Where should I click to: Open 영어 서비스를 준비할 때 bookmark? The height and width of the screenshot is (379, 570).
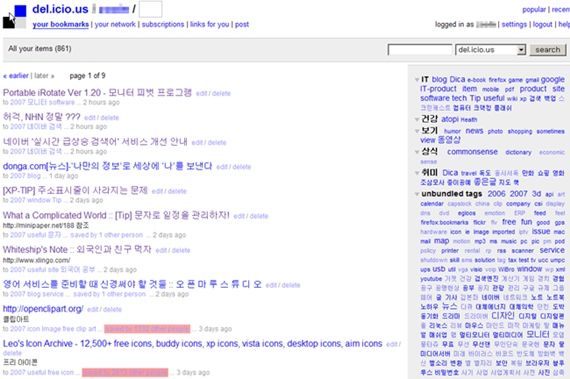(132, 284)
